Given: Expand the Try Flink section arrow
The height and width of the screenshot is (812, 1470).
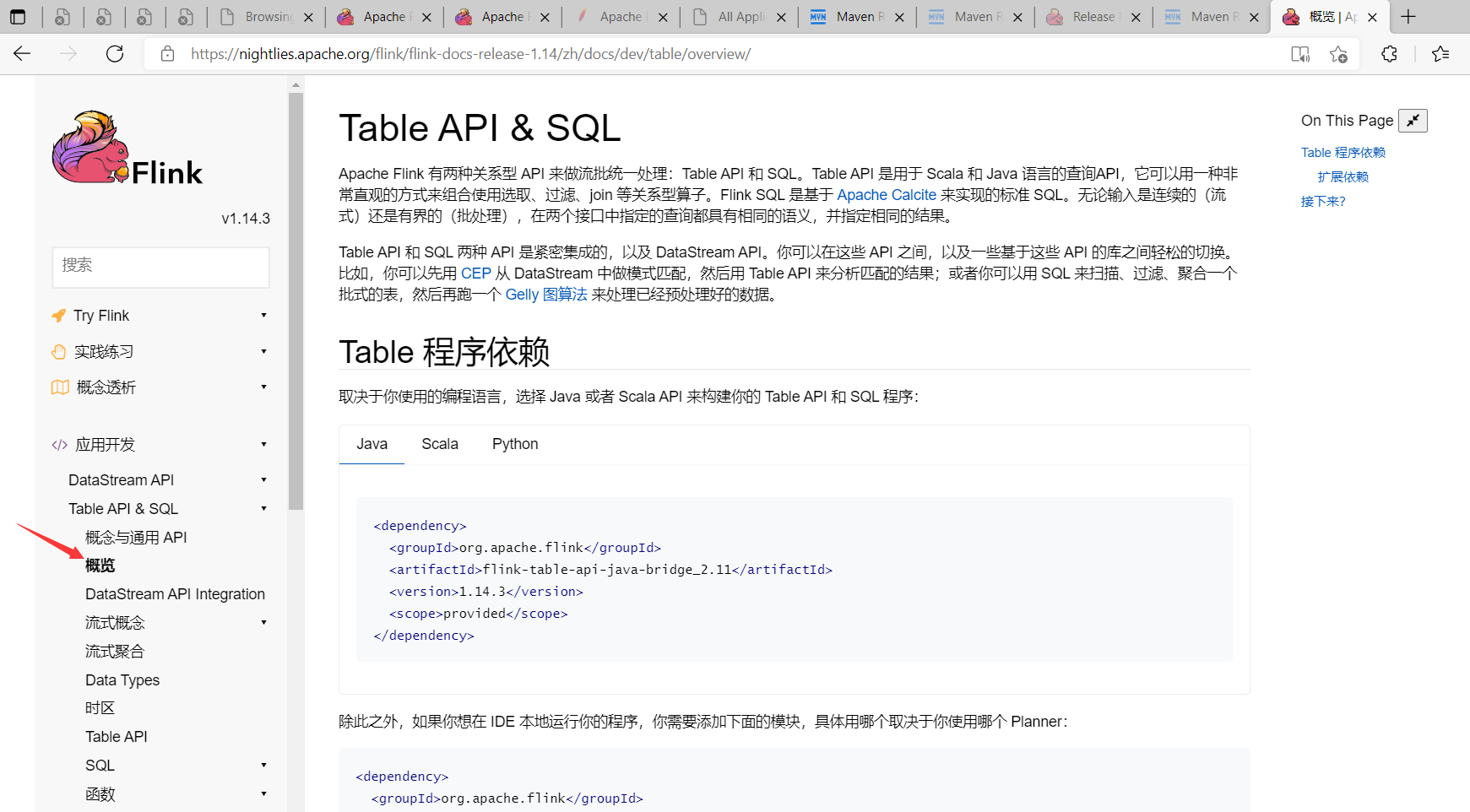Looking at the screenshot, I should (x=263, y=316).
